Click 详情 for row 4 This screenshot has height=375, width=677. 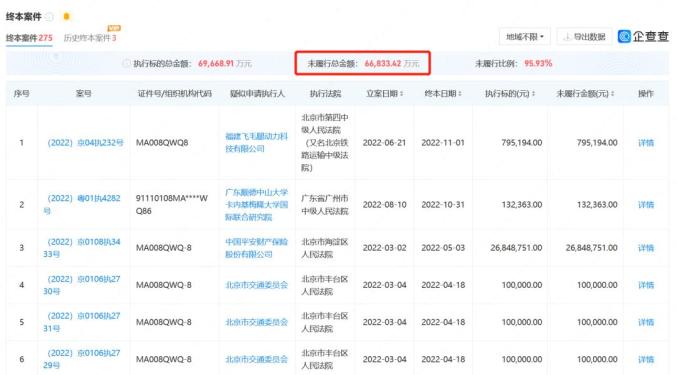coord(646,285)
